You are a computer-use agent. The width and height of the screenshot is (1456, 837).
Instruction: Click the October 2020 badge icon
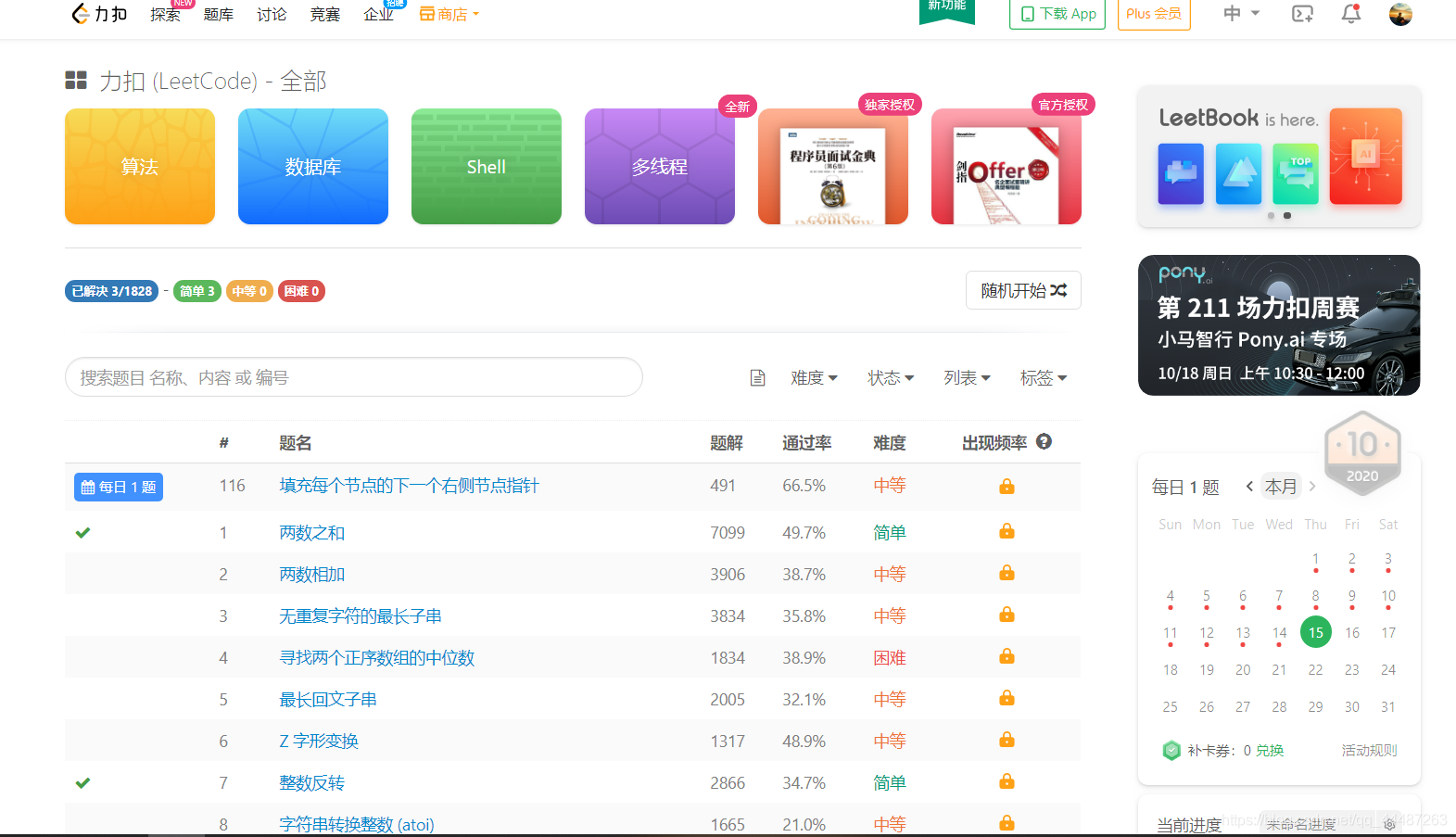tap(1362, 452)
